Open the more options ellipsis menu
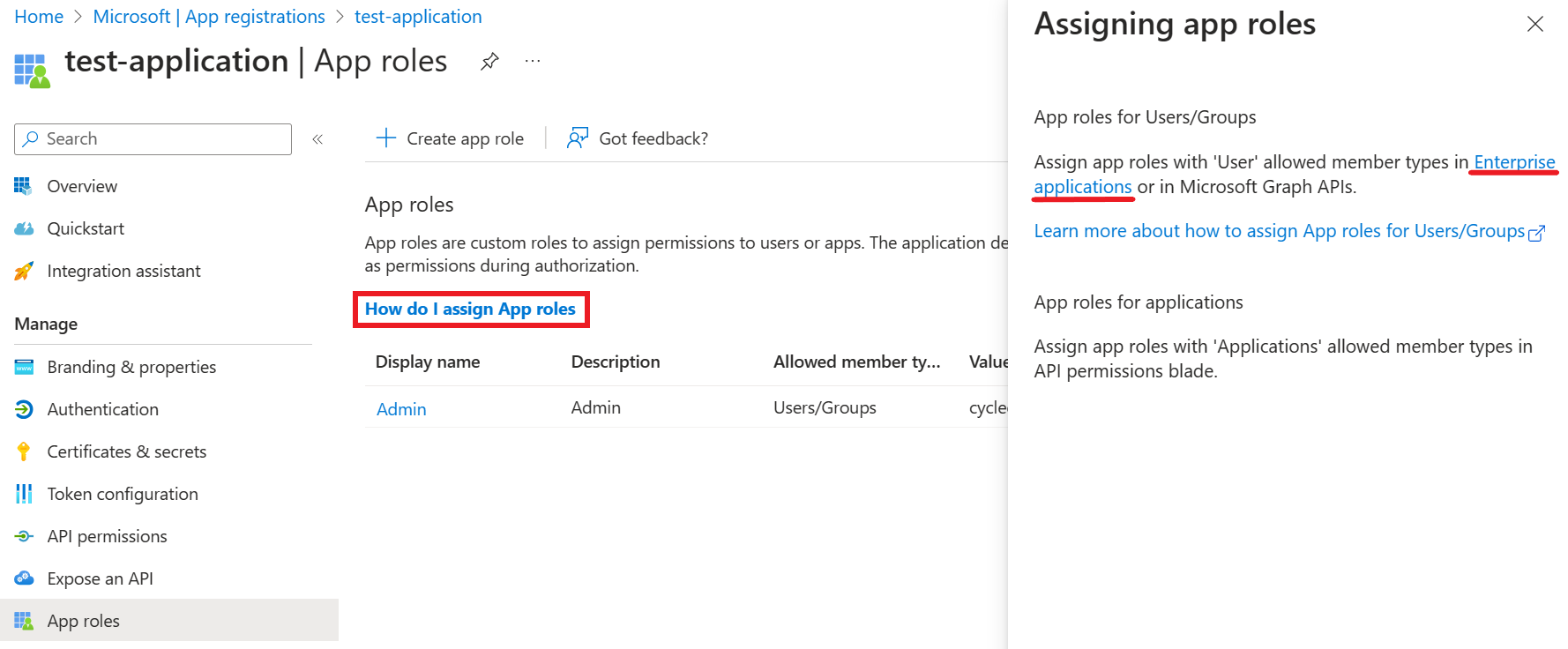1568x649 pixels. tap(533, 61)
